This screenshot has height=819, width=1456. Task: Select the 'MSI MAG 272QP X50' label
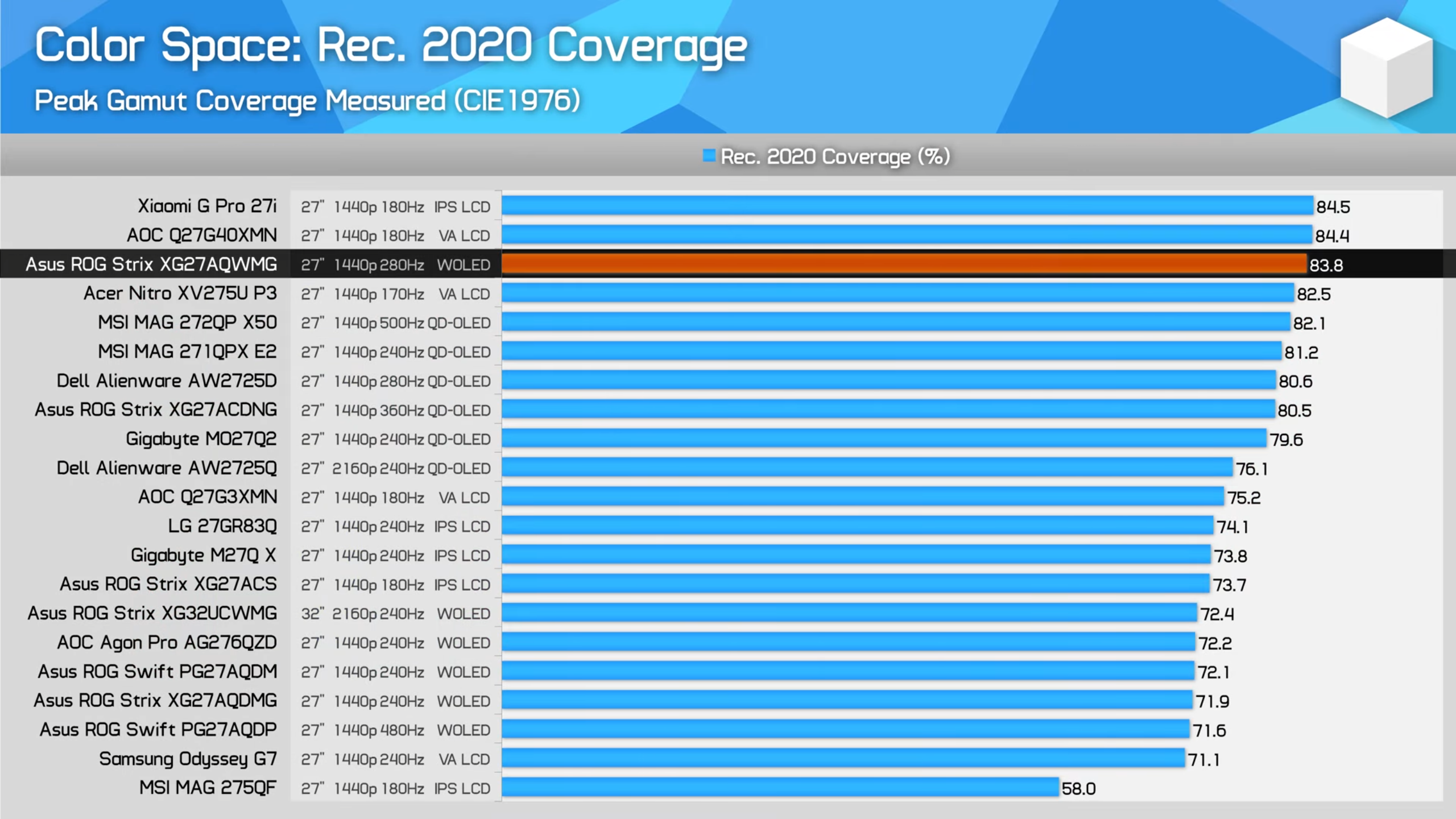pyautogui.click(x=187, y=322)
